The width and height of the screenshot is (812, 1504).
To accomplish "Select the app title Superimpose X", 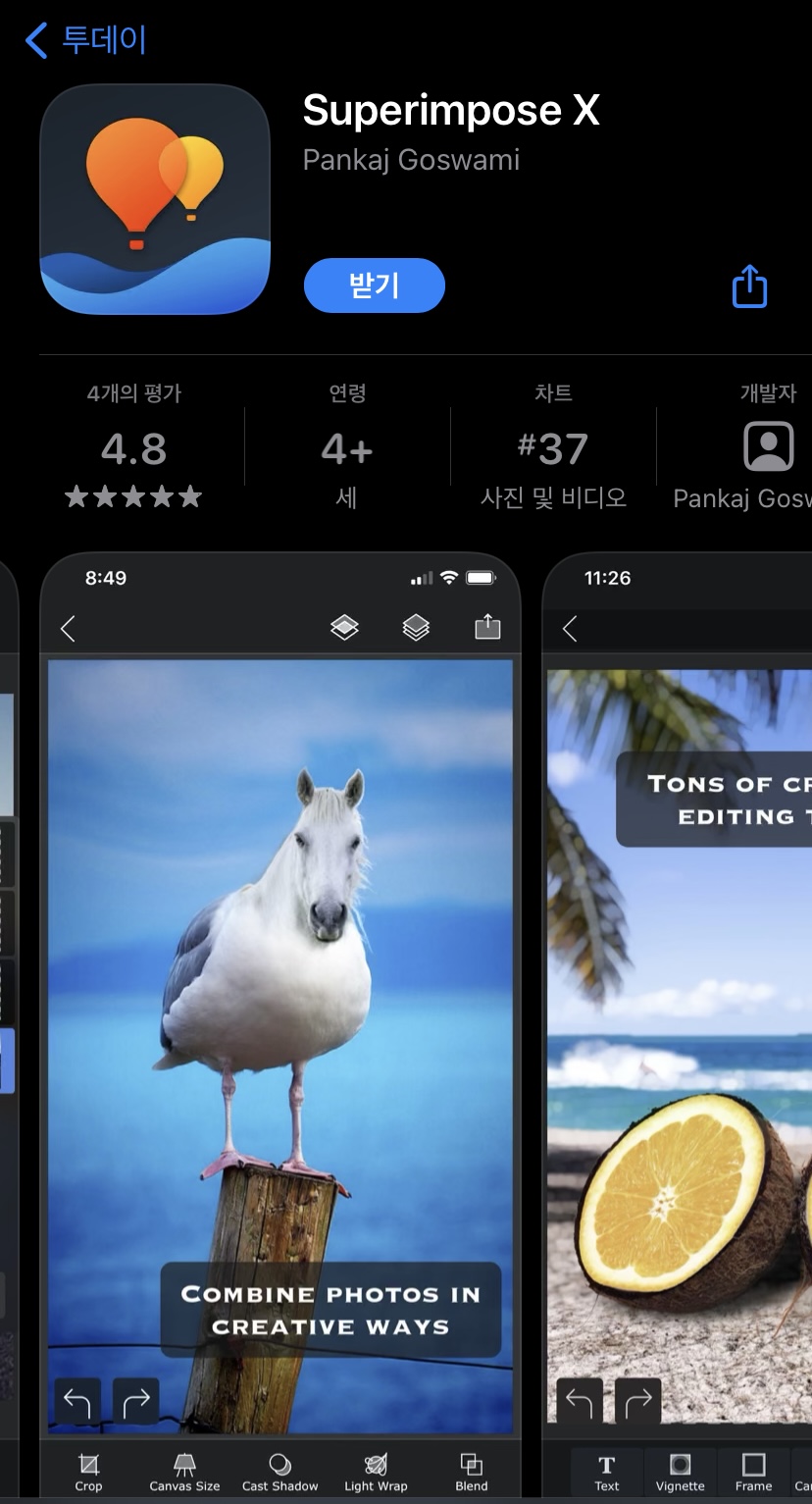I will pyautogui.click(x=451, y=110).
